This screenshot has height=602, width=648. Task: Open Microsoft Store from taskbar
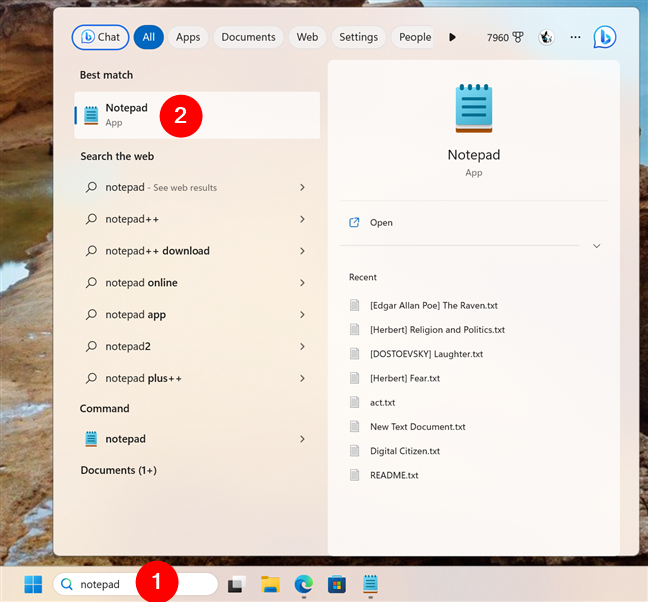[337, 584]
